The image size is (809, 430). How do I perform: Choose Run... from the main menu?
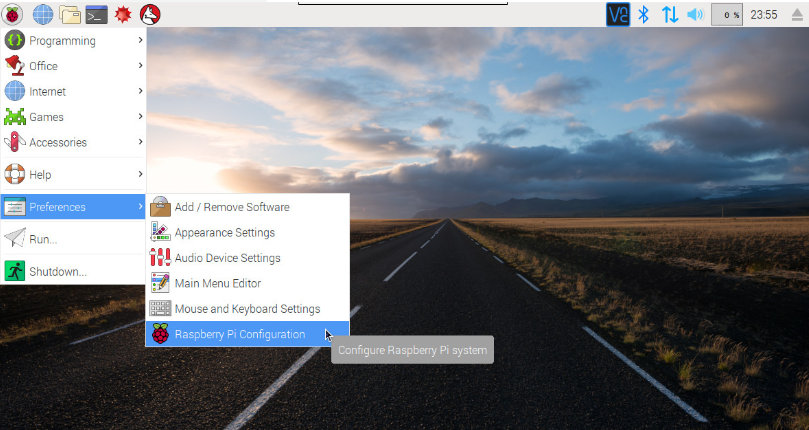point(73,239)
